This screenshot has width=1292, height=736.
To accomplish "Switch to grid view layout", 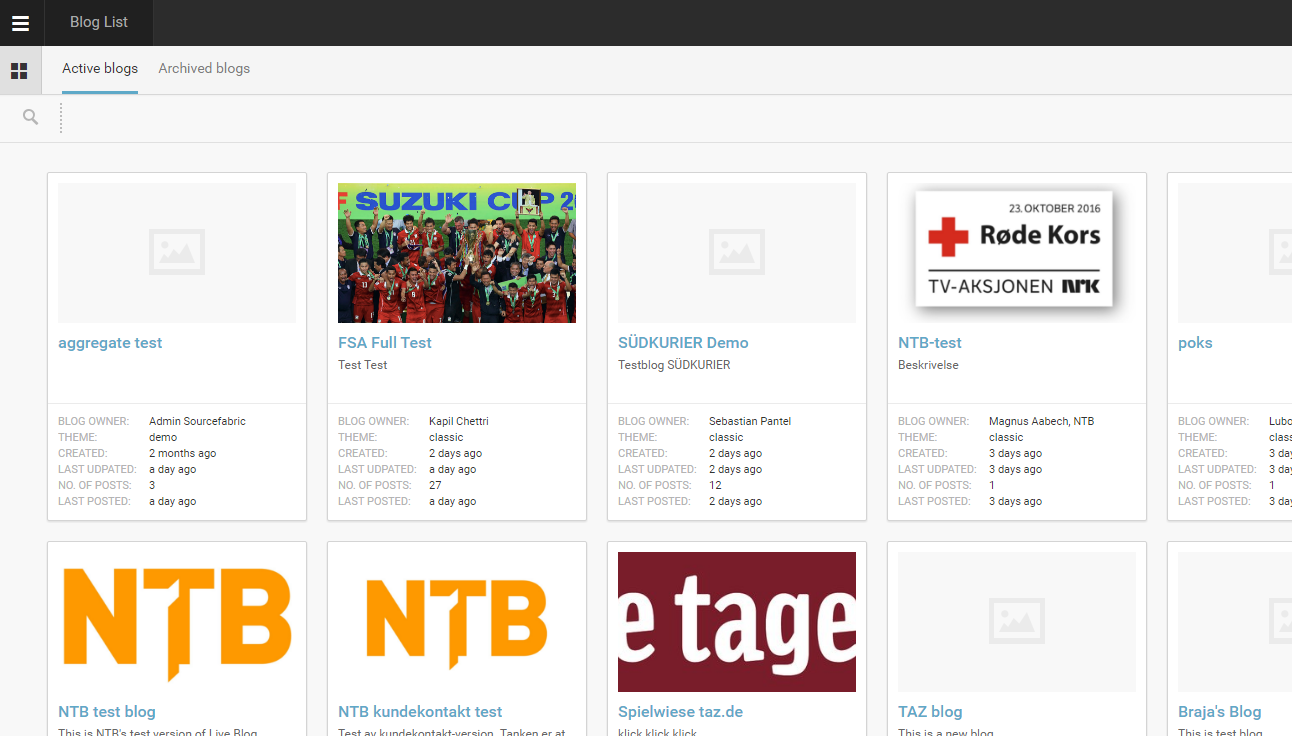I will (19, 71).
